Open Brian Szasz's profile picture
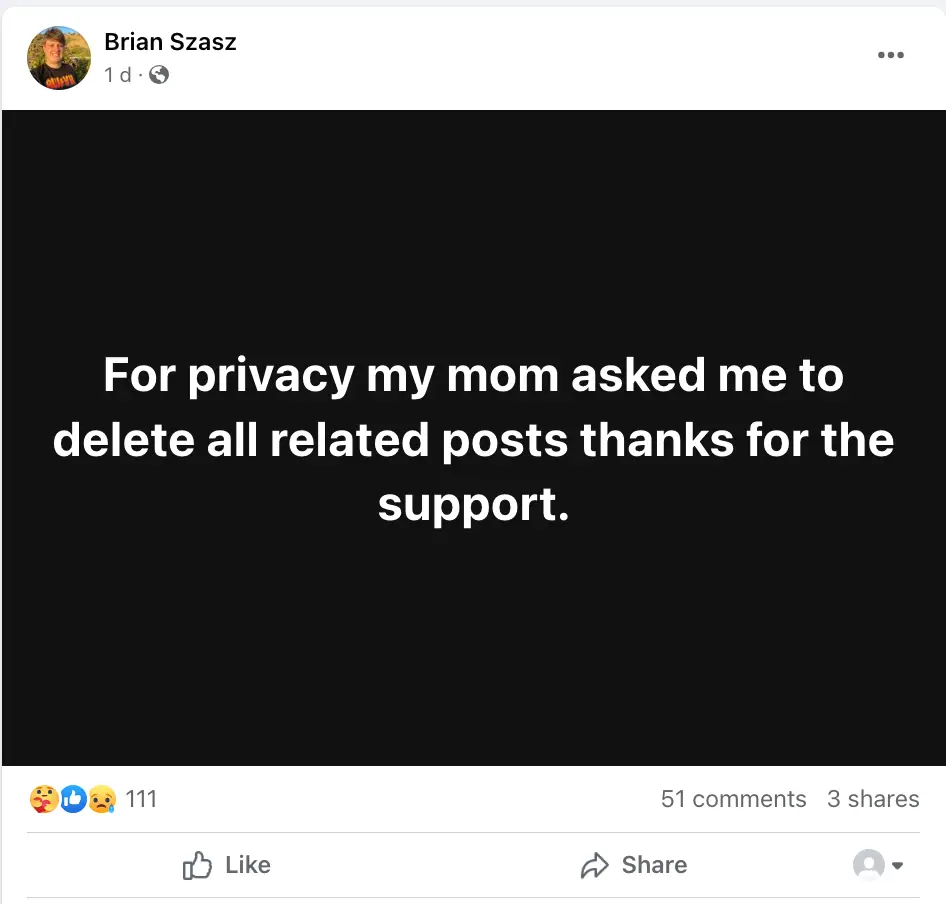The width and height of the screenshot is (946, 904). coord(59,58)
